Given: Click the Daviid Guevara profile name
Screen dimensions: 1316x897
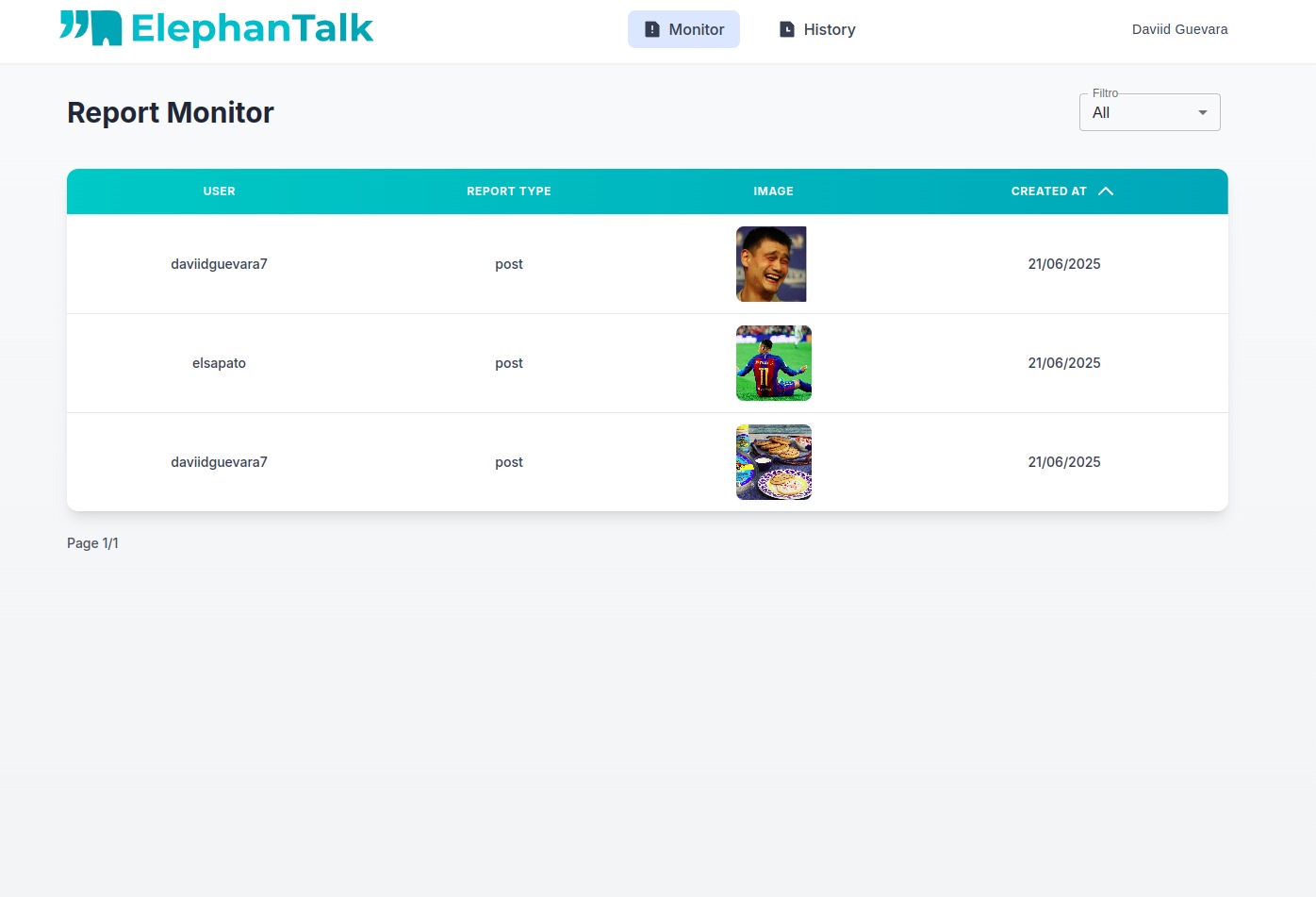Looking at the screenshot, I should pos(1179,29).
